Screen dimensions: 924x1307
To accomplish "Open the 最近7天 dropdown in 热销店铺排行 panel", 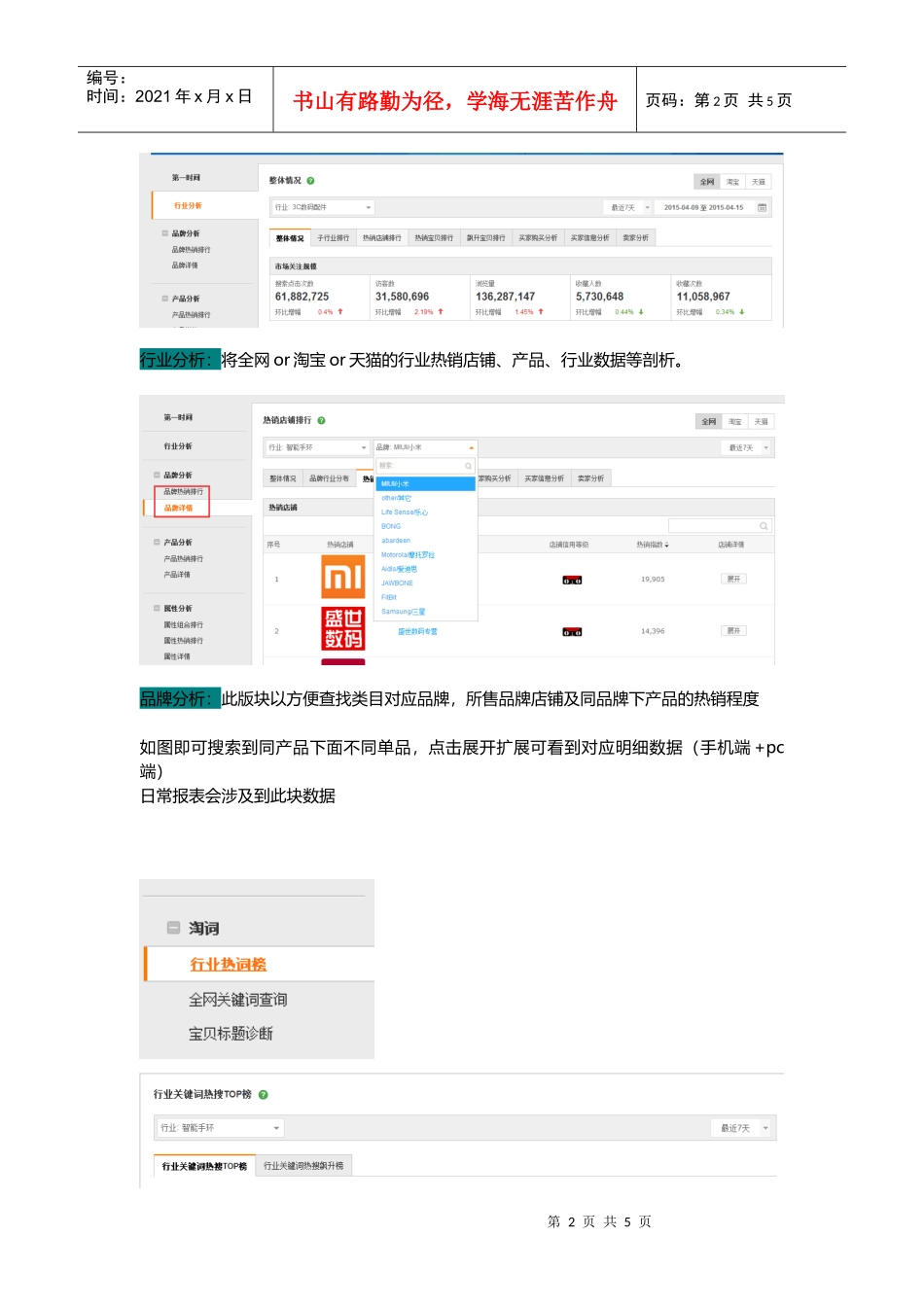I will (x=747, y=447).
